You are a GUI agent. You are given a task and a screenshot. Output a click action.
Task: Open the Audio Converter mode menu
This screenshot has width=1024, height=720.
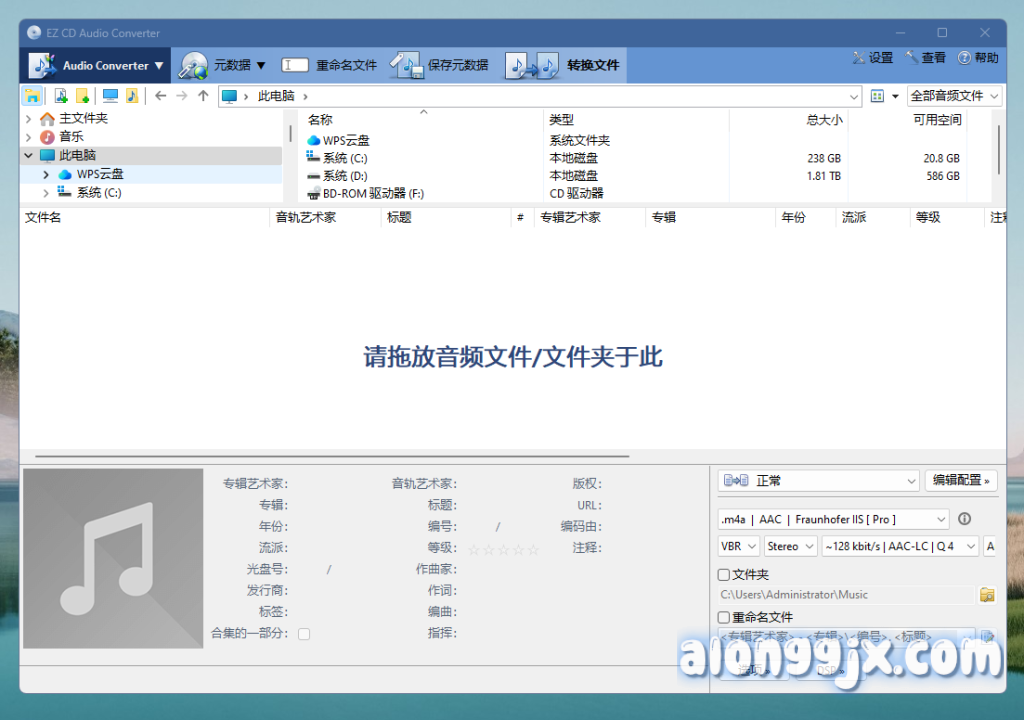click(96, 66)
